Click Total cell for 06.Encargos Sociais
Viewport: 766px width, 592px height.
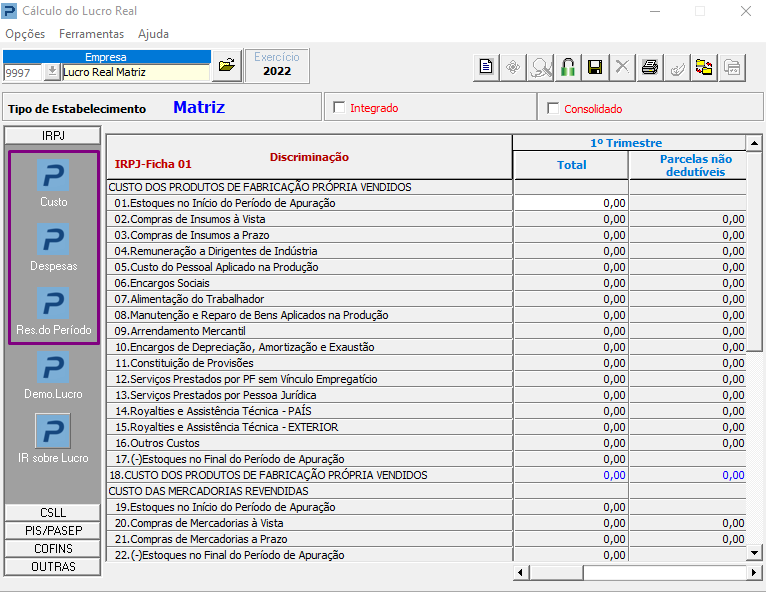coord(571,283)
